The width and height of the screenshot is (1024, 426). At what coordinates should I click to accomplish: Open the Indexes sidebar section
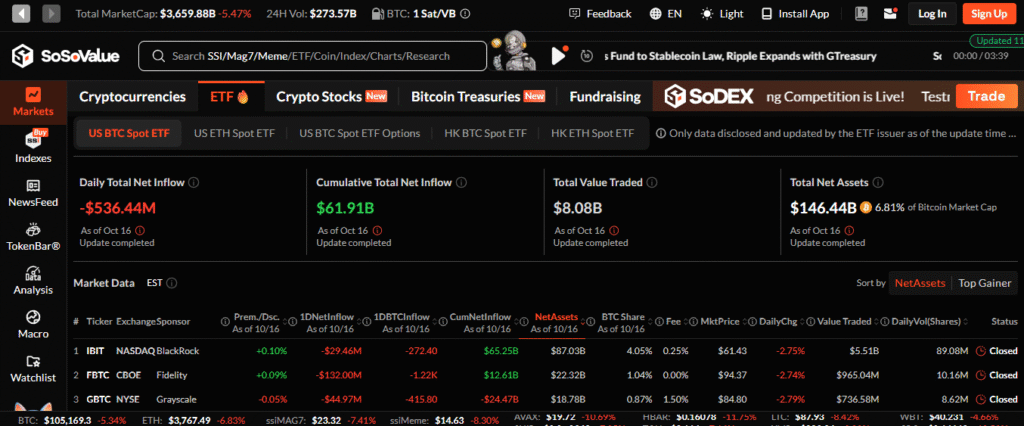coord(33,147)
